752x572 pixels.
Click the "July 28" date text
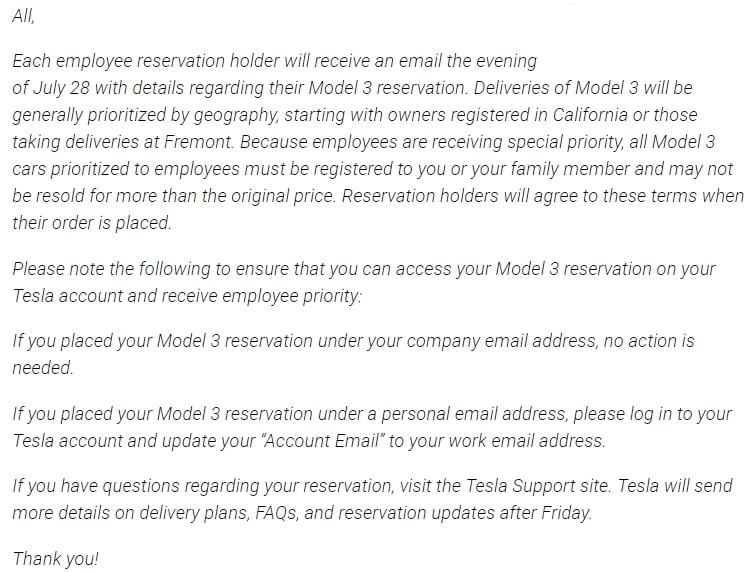(x=60, y=88)
